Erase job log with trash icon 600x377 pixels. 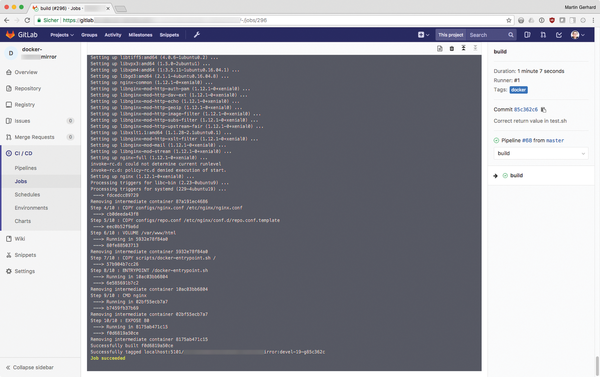pyautogui.click(x=452, y=49)
